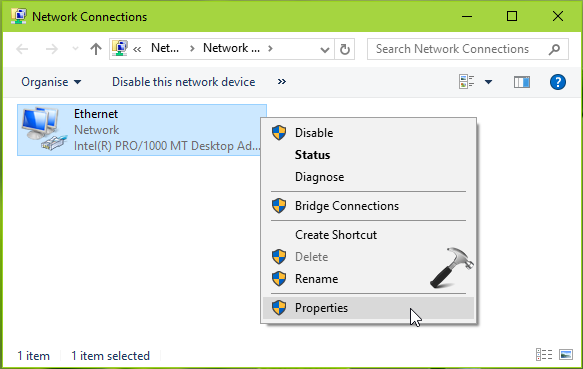
Task: Click the Search Network Connections field
Action: [467, 49]
